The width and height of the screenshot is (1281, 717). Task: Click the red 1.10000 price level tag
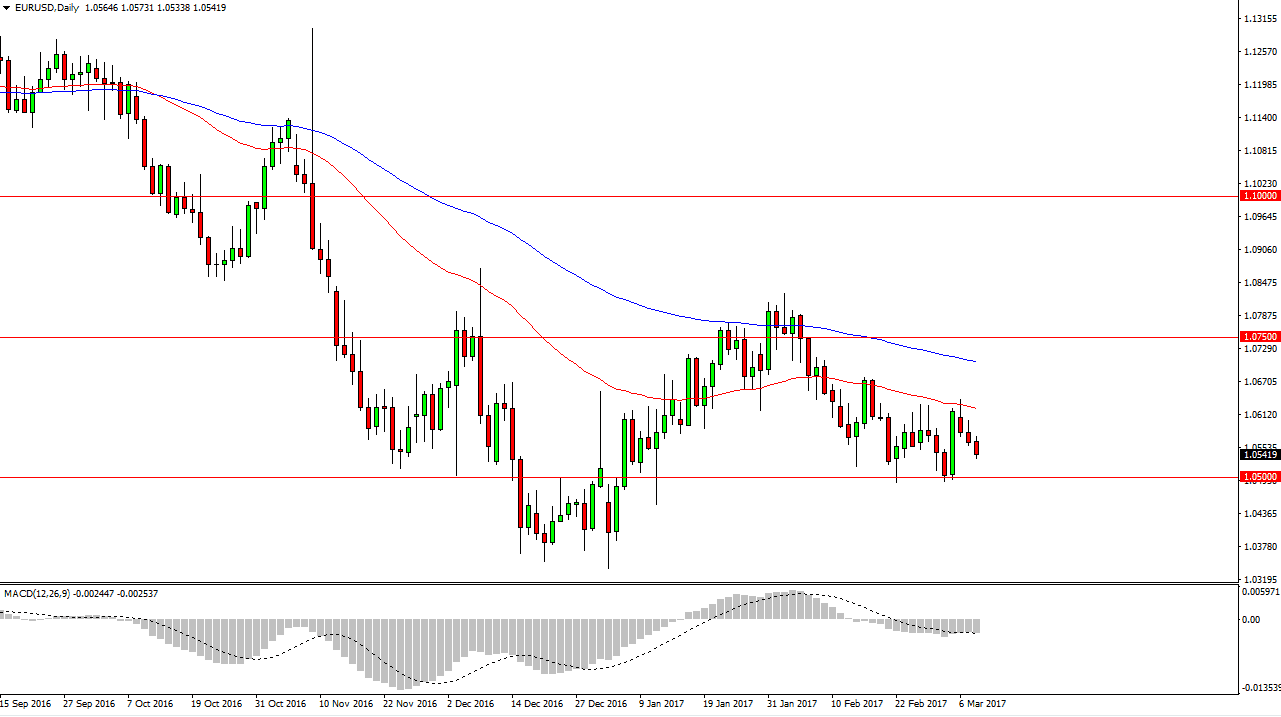[x=1259, y=196]
